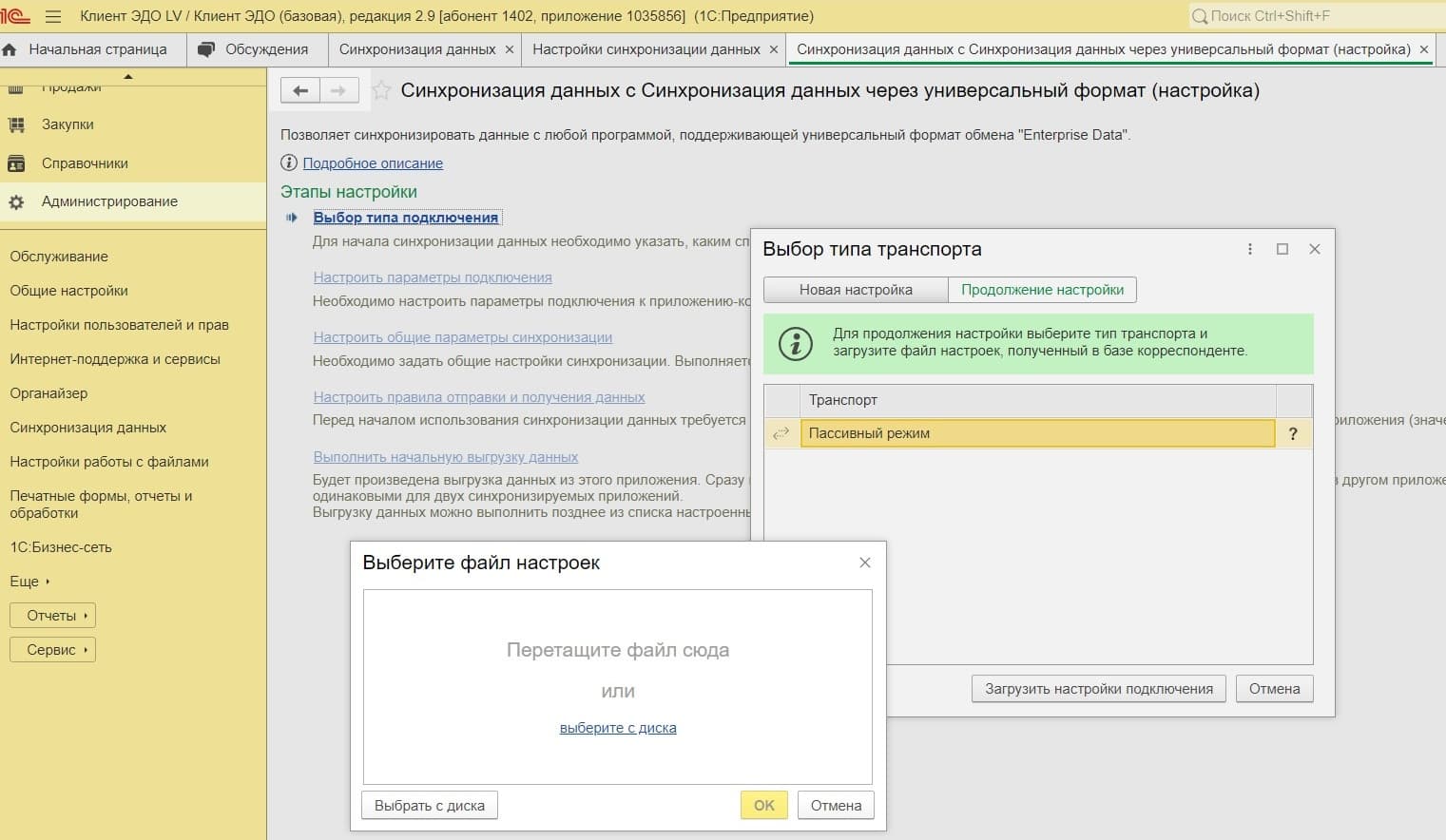Click the 1C logo icon
Screen dimensions: 1446x840
pos(15,15)
